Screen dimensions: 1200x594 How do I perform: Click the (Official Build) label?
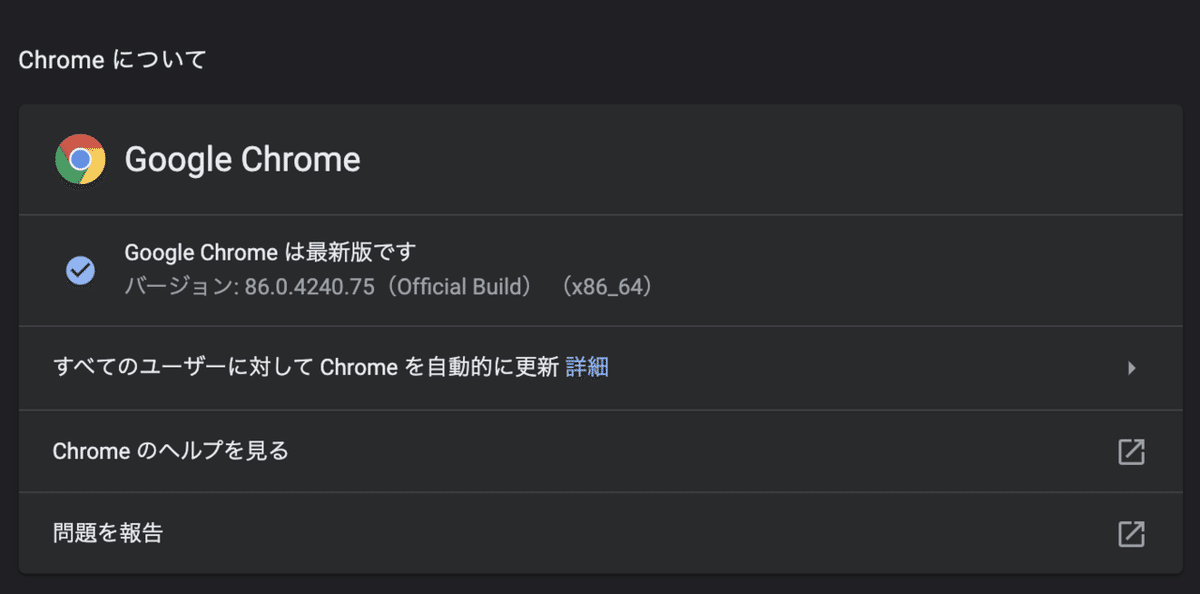coord(460,287)
